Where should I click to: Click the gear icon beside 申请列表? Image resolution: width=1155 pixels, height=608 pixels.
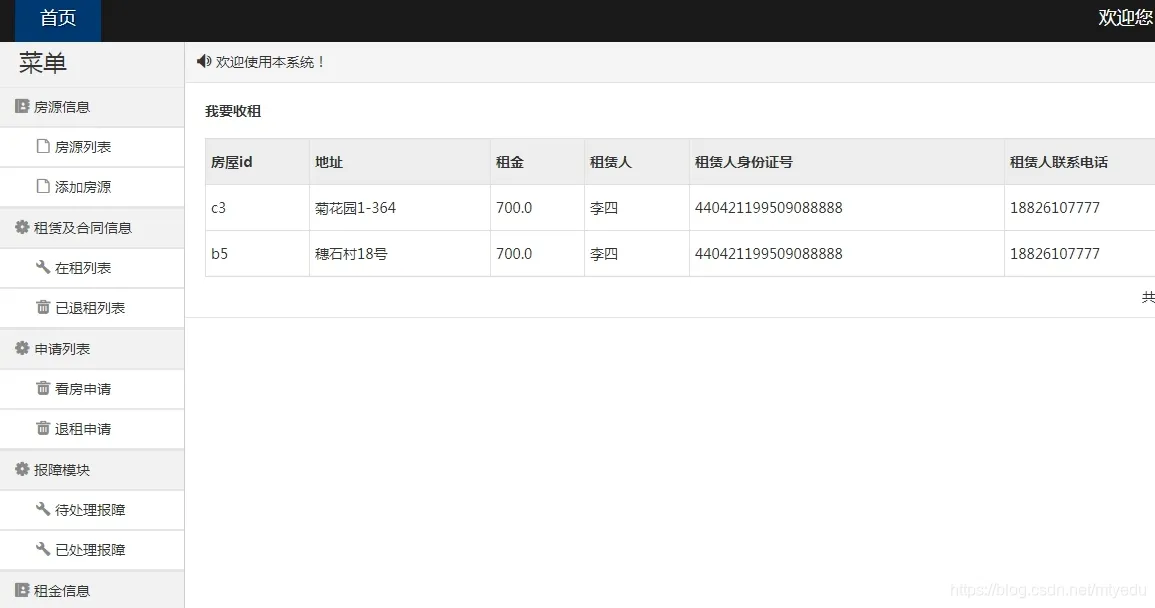pyautogui.click(x=22, y=348)
